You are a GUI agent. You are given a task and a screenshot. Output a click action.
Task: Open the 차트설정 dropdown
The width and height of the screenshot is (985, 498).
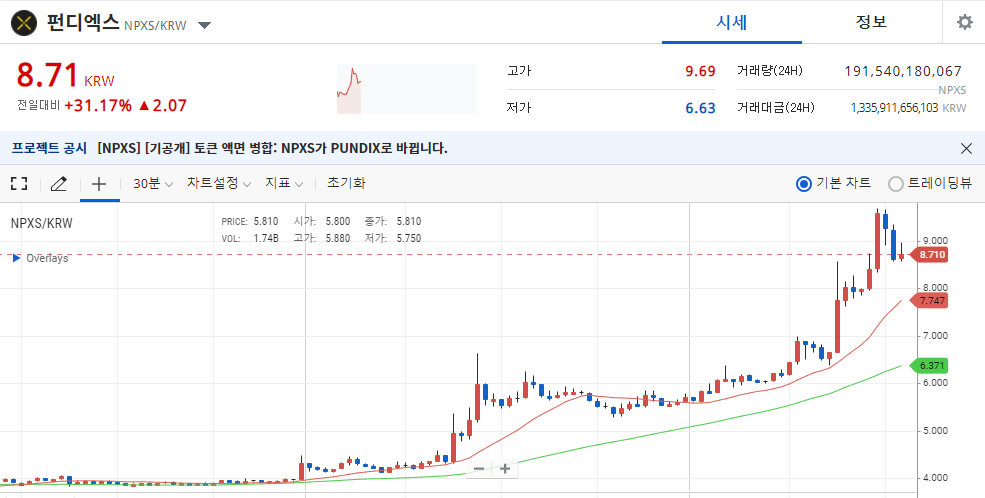pyautogui.click(x=219, y=183)
